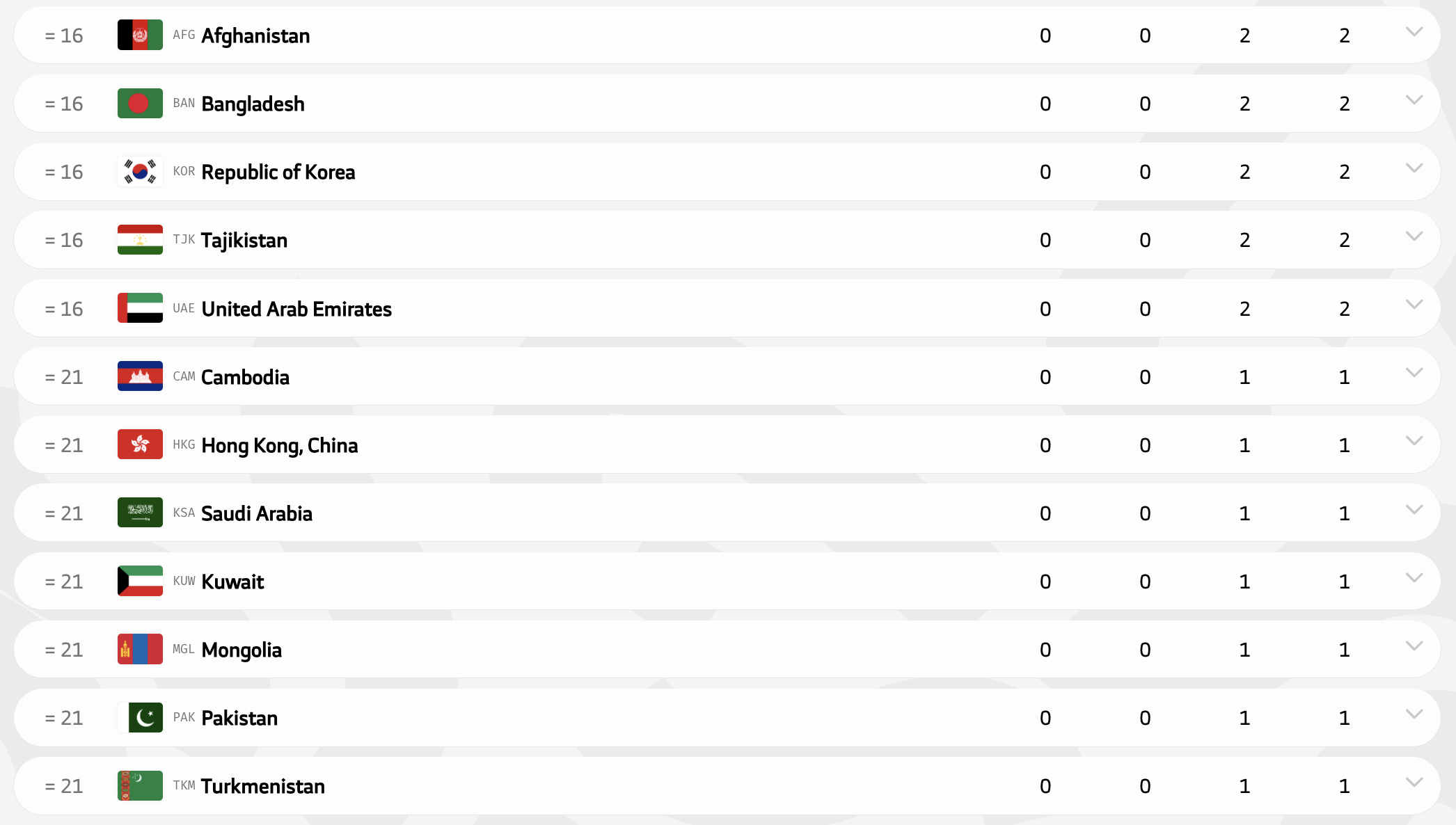
Task: Expand the Afghanistan medal row
Action: click(x=1414, y=32)
